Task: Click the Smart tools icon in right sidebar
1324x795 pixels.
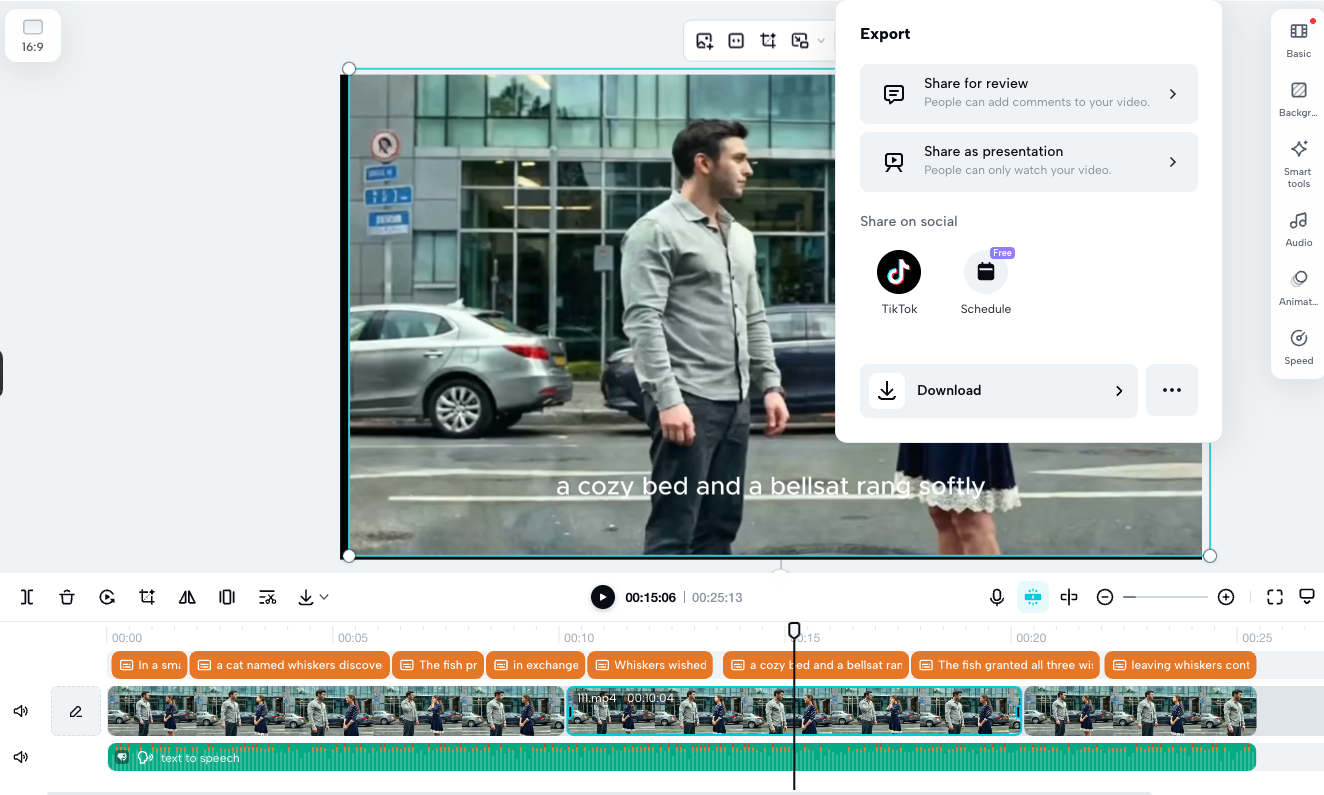Action: tap(1297, 163)
